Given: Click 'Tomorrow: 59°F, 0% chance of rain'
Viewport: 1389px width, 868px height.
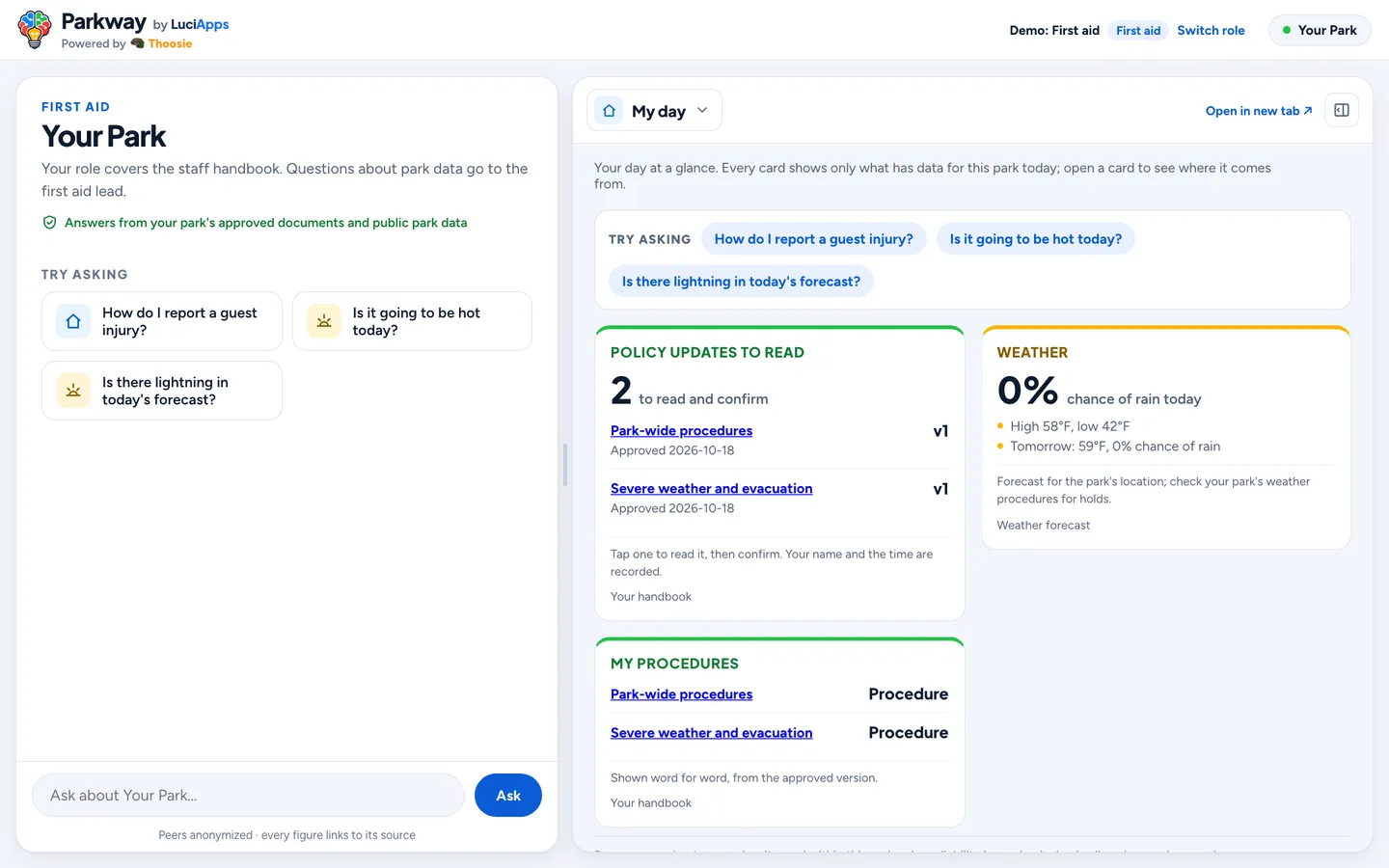Looking at the screenshot, I should (1115, 447).
